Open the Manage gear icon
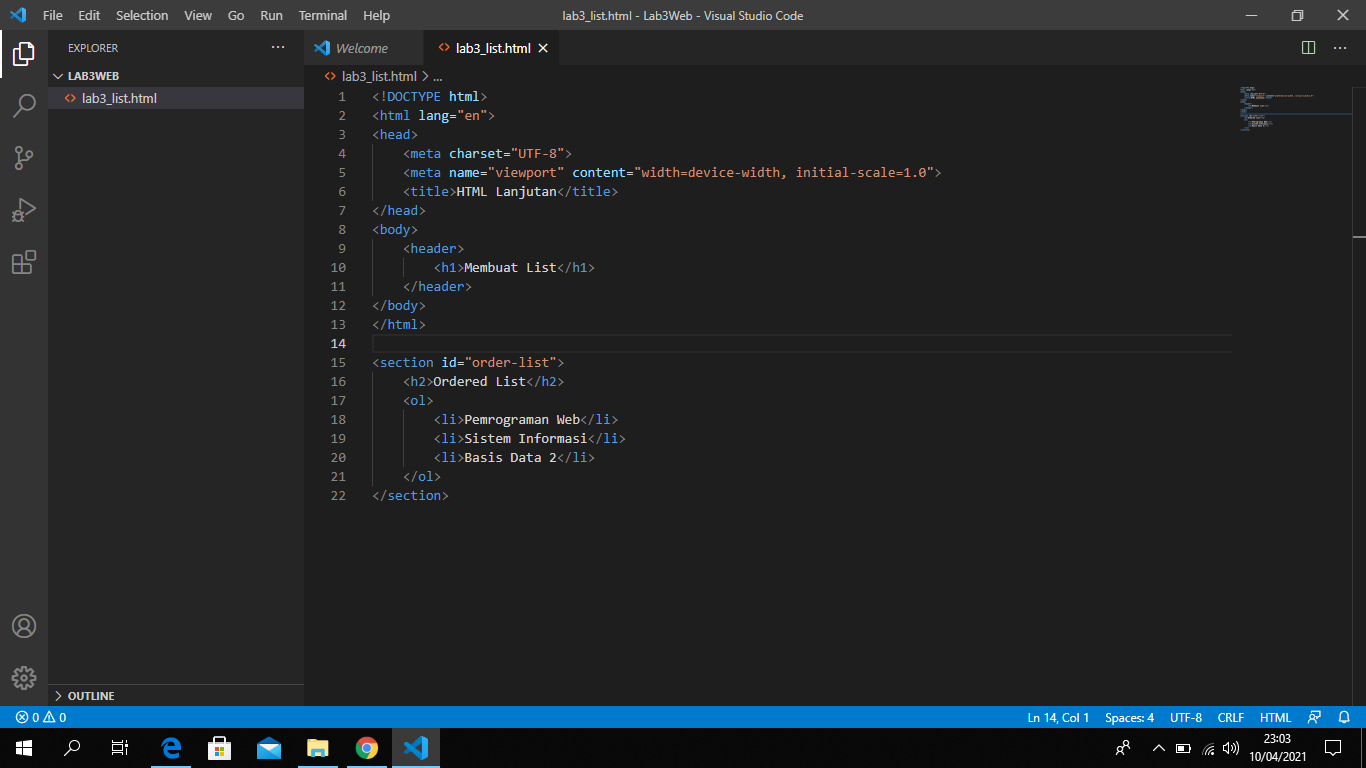This screenshot has height=768, width=1366. point(24,677)
